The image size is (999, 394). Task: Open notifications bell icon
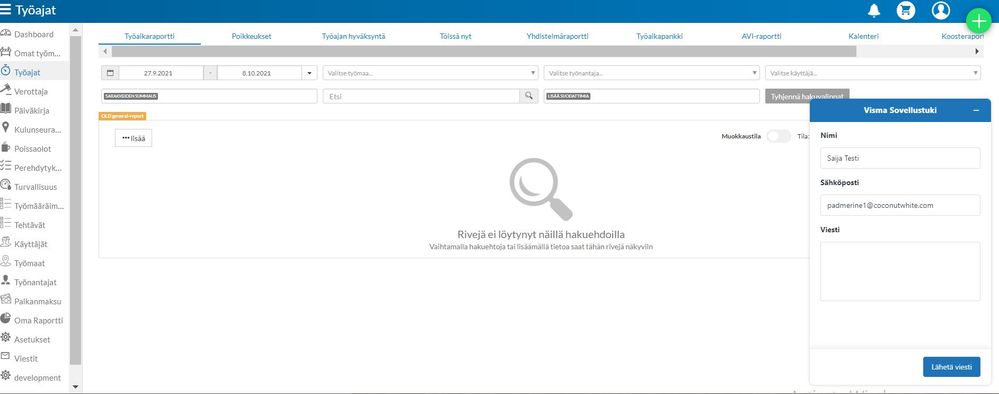click(874, 10)
